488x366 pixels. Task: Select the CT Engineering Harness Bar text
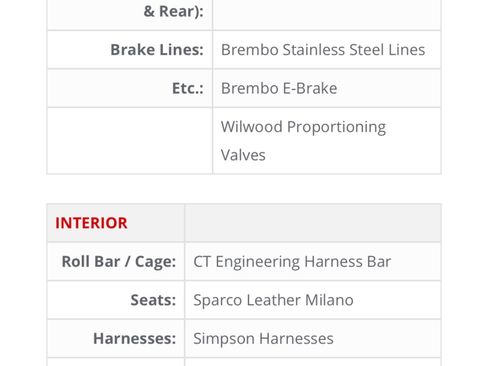click(x=292, y=262)
